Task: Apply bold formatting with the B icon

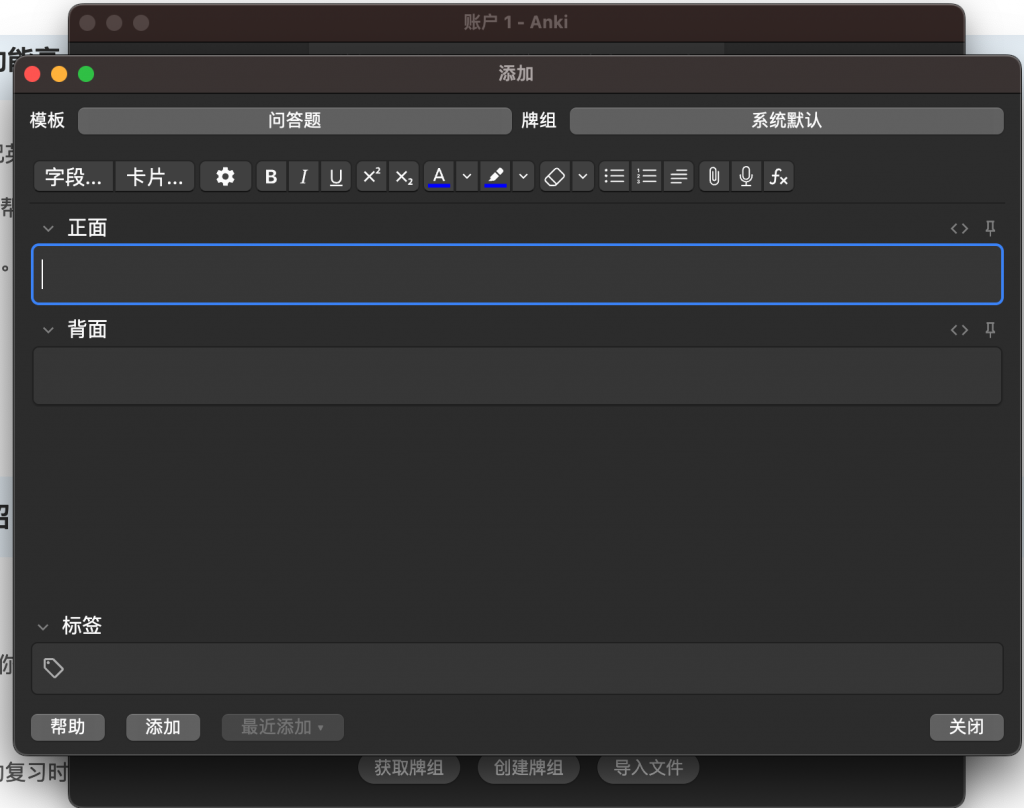Action: (x=271, y=176)
